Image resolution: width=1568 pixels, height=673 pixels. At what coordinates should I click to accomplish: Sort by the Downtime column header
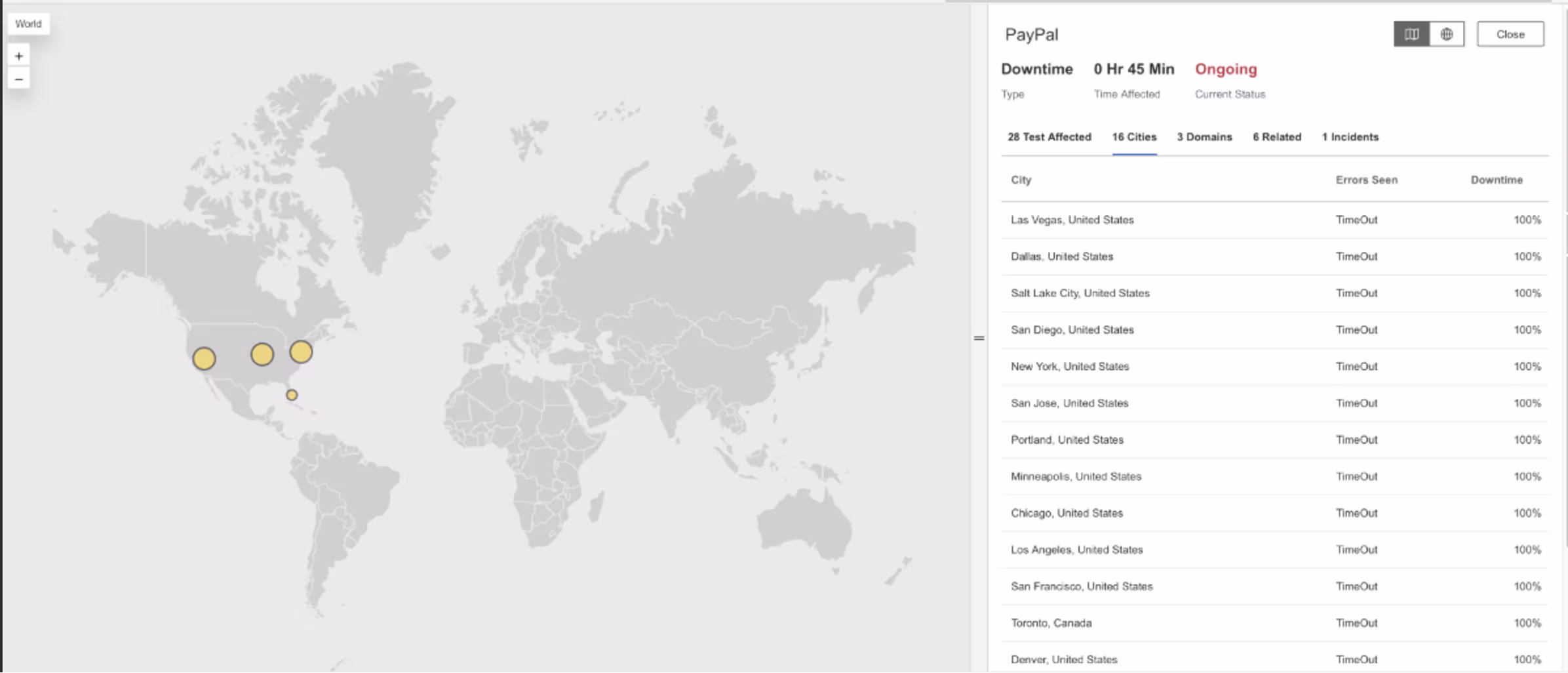[x=1497, y=180]
